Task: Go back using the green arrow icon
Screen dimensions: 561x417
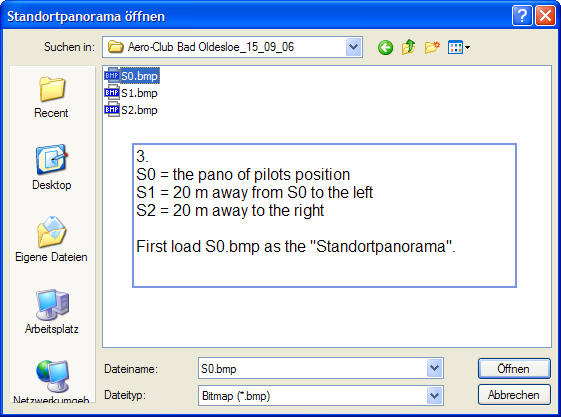Action: click(385, 47)
